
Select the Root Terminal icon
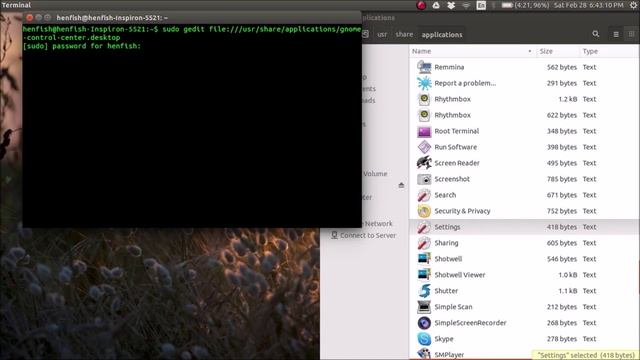tap(424, 131)
